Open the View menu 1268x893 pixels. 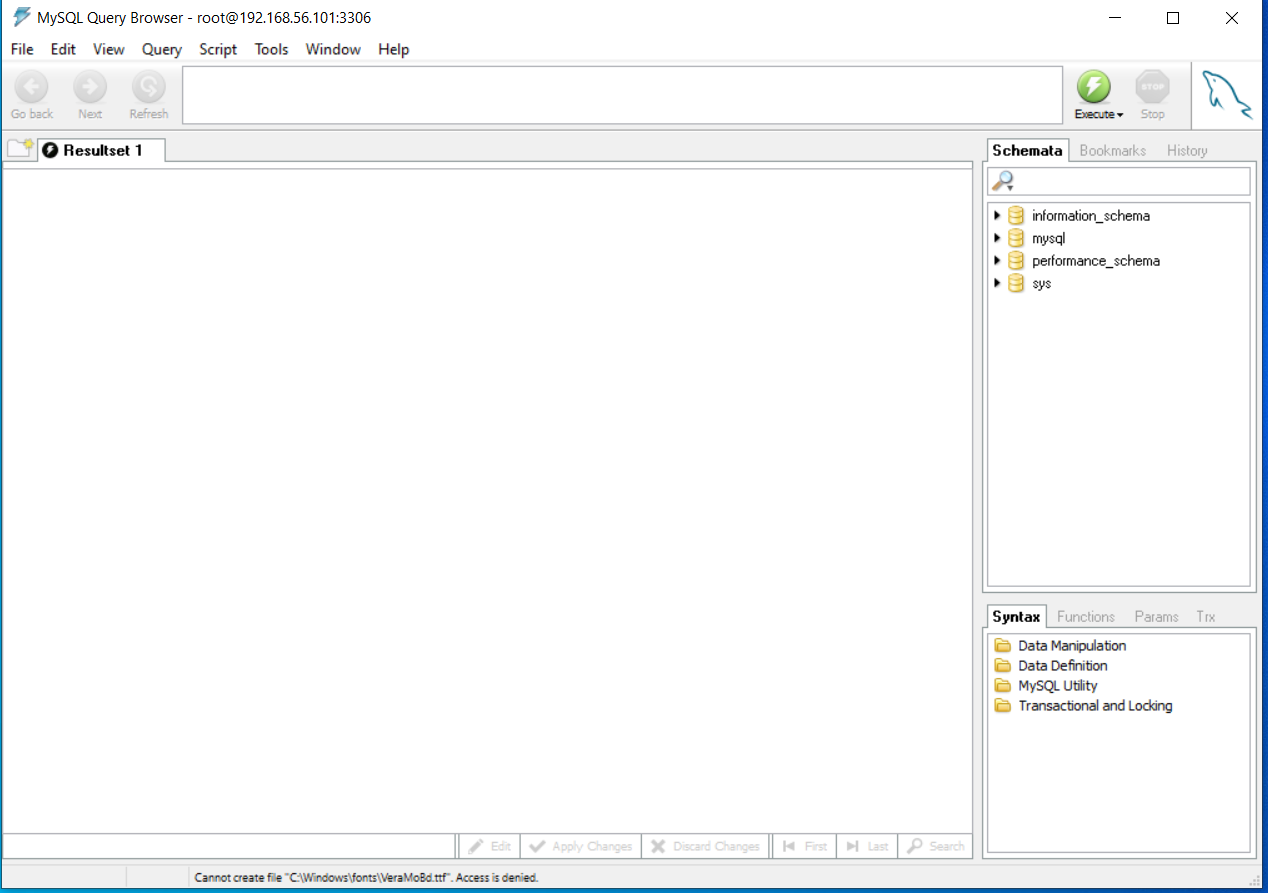109,49
